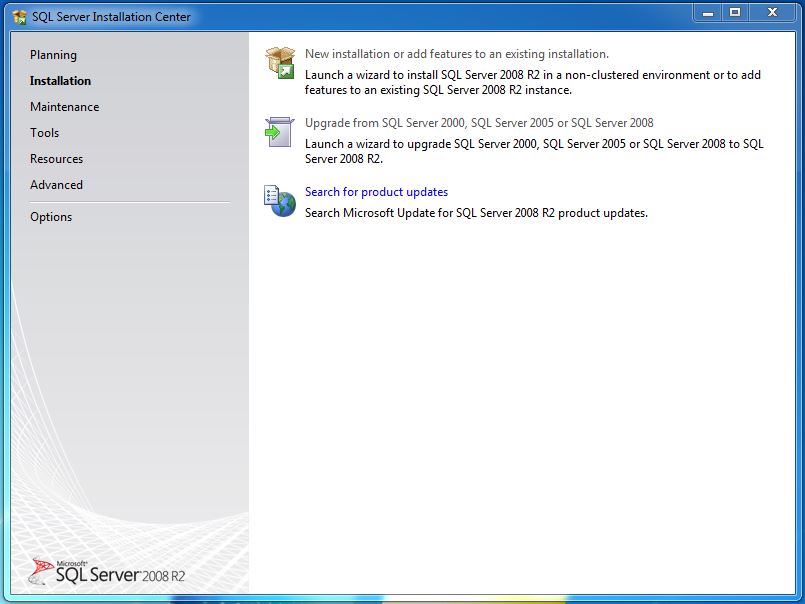Go to the Maintenance section
This screenshot has width=805, height=604.
(x=65, y=107)
